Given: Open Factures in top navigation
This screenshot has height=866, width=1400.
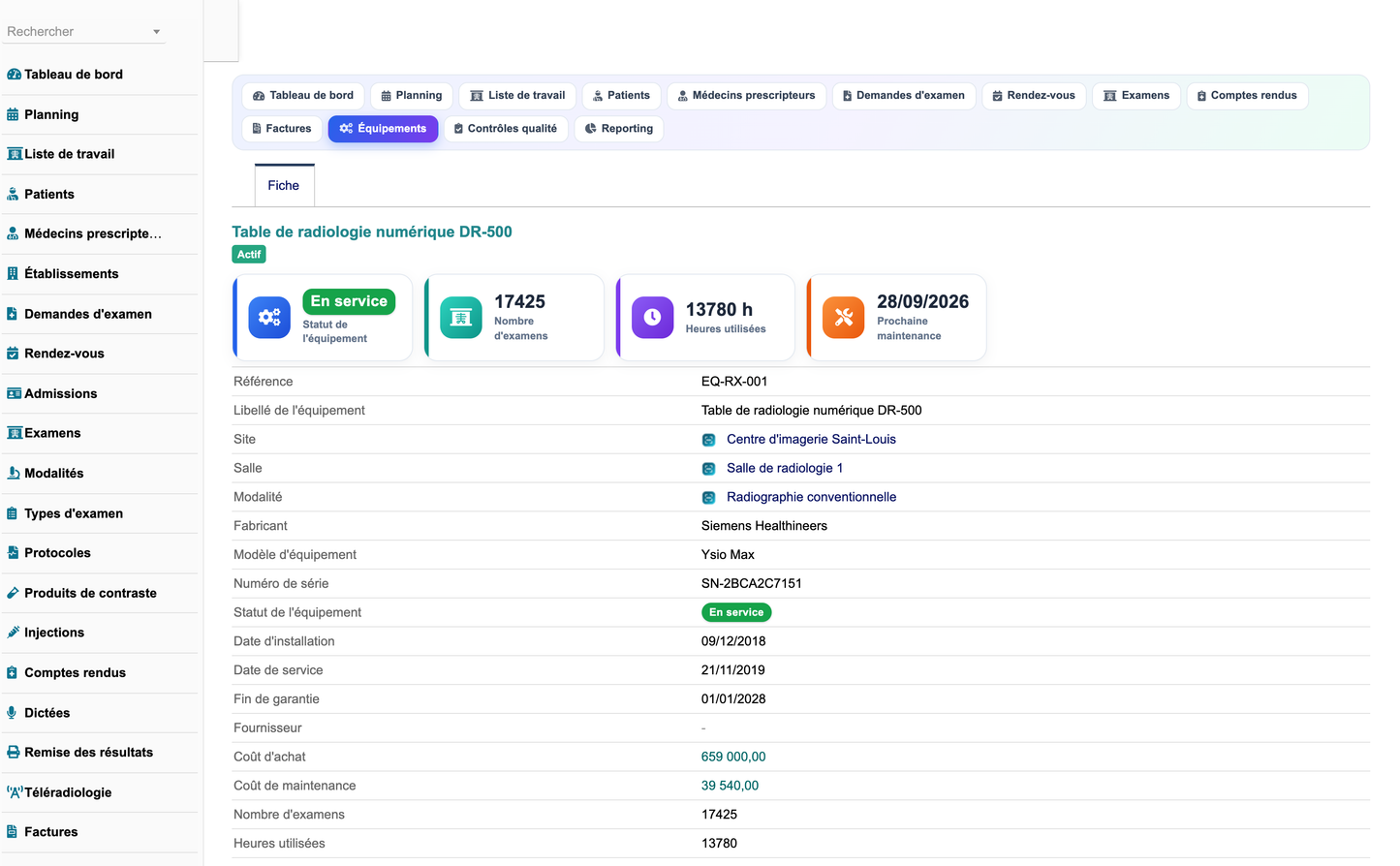Looking at the screenshot, I should pyautogui.click(x=282, y=129).
